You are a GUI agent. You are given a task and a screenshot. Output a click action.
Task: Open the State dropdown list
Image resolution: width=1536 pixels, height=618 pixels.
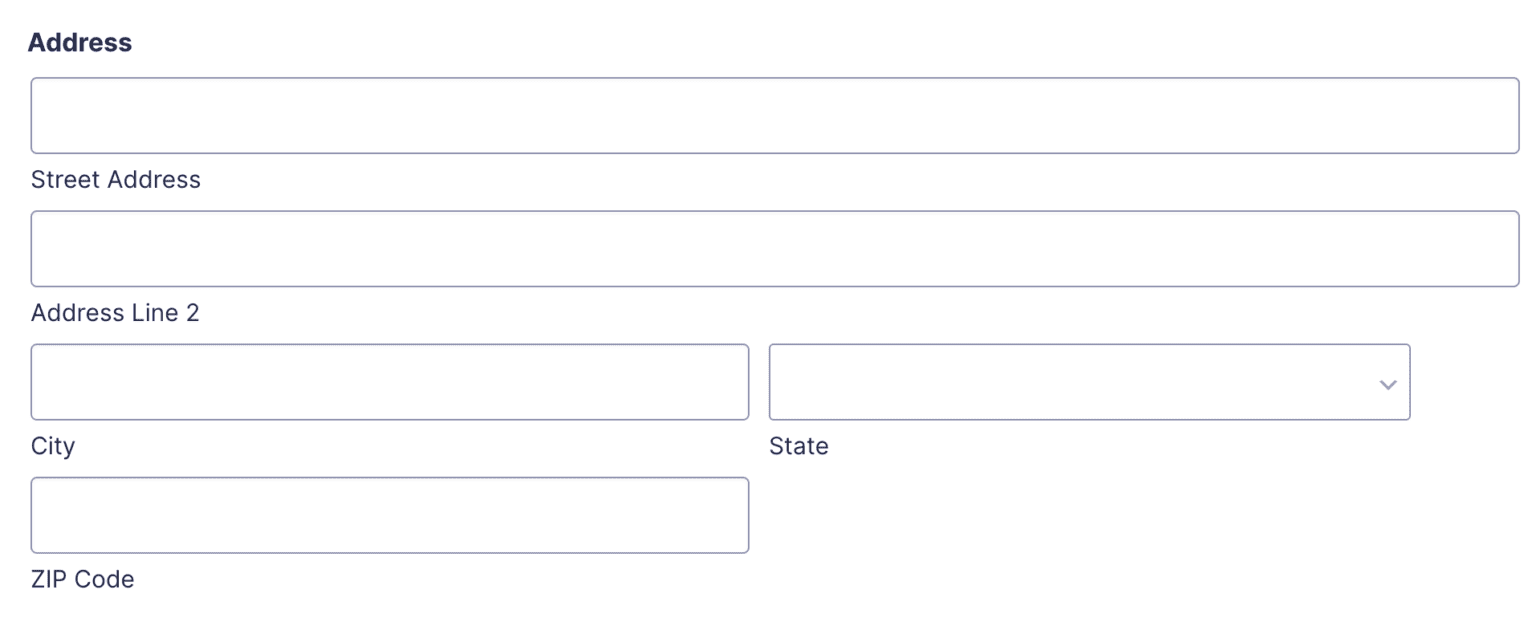1088,382
